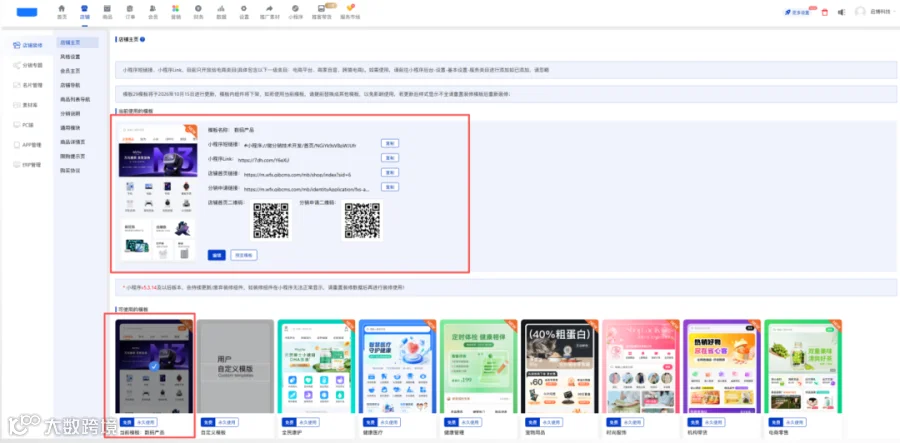Click the 店铺首页二维码 shop homepage QR code

pyautogui.click(x=271, y=220)
